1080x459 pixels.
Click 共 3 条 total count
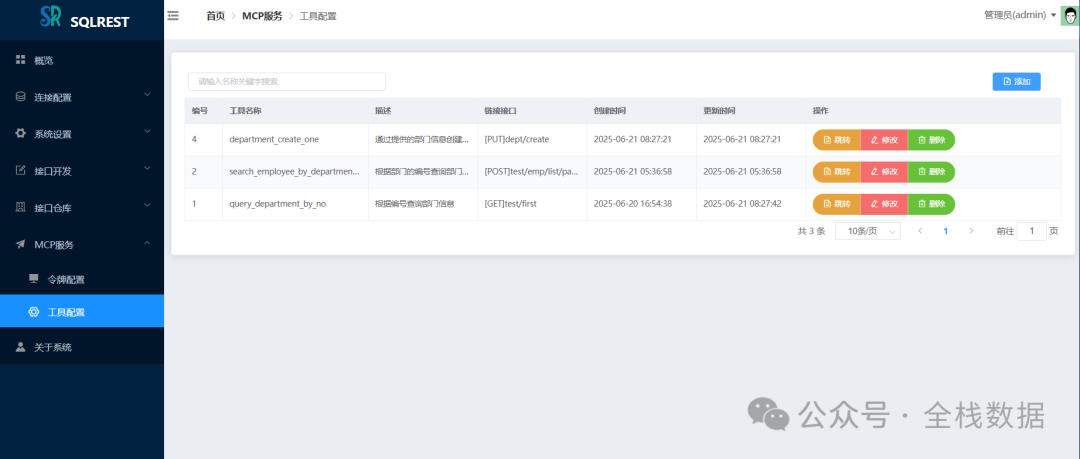(811, 232)
